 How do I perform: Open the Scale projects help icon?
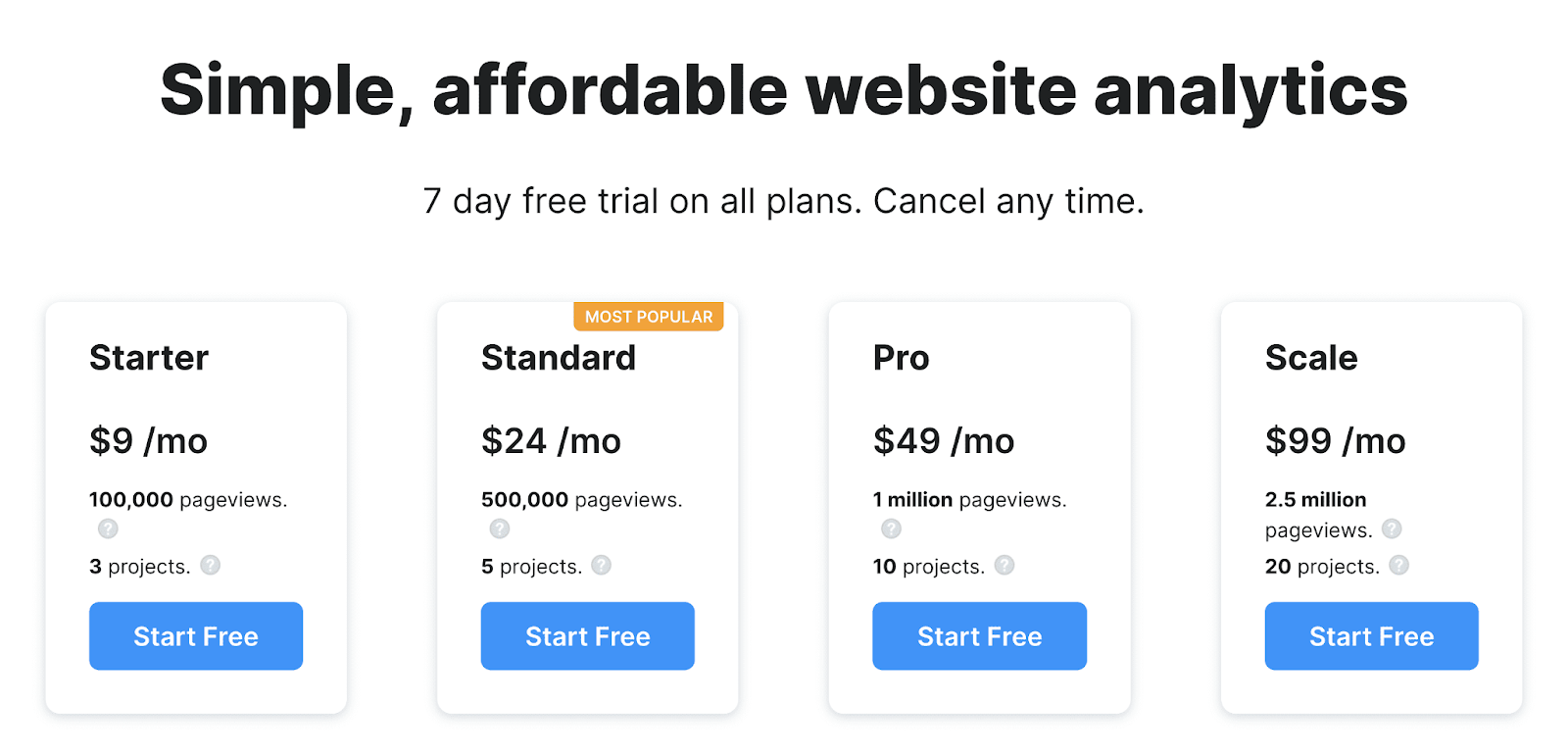pos(1400,566)
